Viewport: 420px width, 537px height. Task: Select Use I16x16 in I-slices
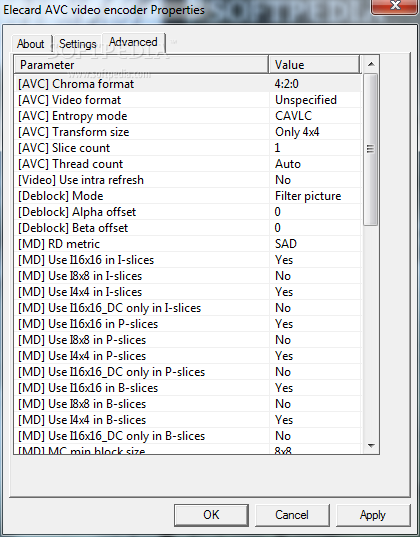point(188,260)
